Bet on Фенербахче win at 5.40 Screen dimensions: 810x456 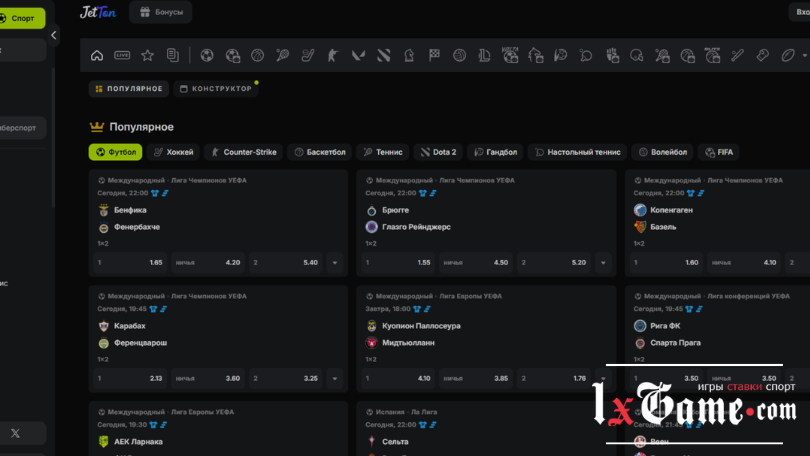(x=286, y=262)
